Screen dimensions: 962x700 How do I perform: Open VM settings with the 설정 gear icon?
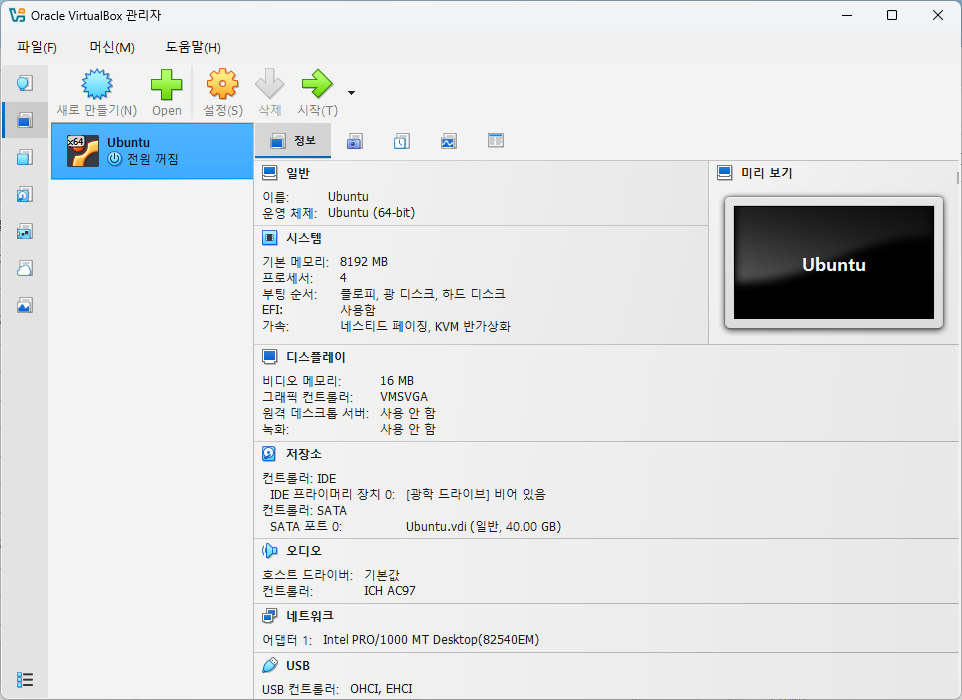pyautogui.click(x=222, y=85)
